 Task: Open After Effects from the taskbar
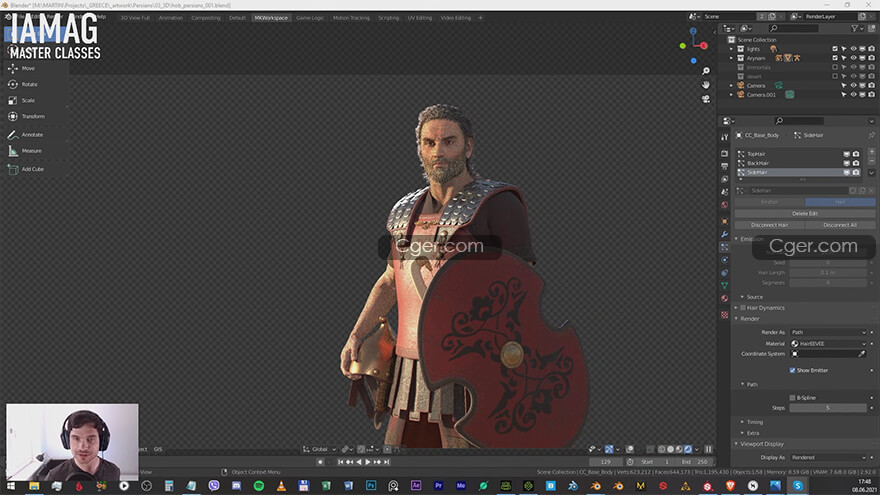[416, 485]
